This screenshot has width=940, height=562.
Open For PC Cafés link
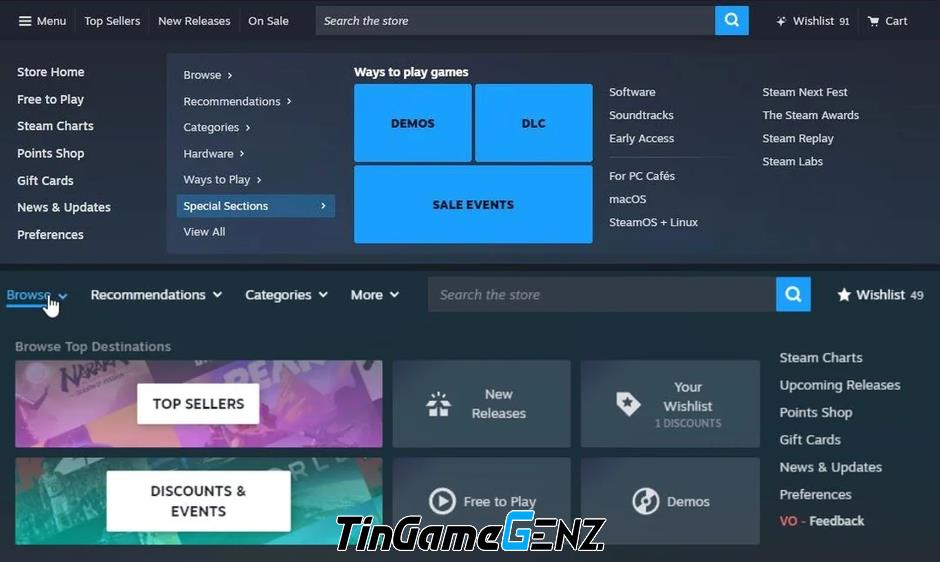tap(642, 176)
